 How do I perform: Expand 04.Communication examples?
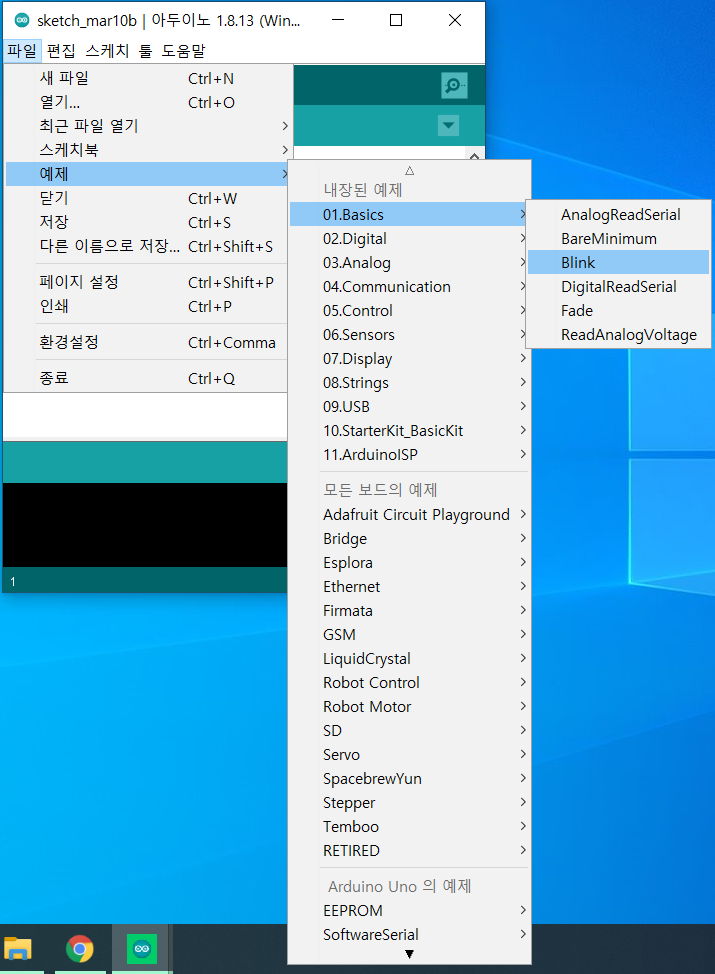point(409,286)
